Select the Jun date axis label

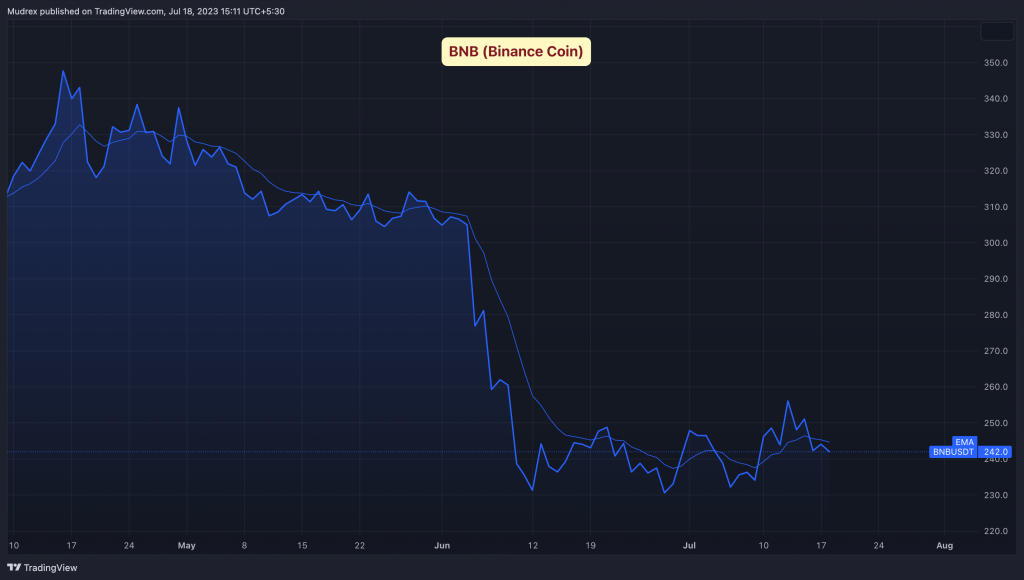coord(442,545)
